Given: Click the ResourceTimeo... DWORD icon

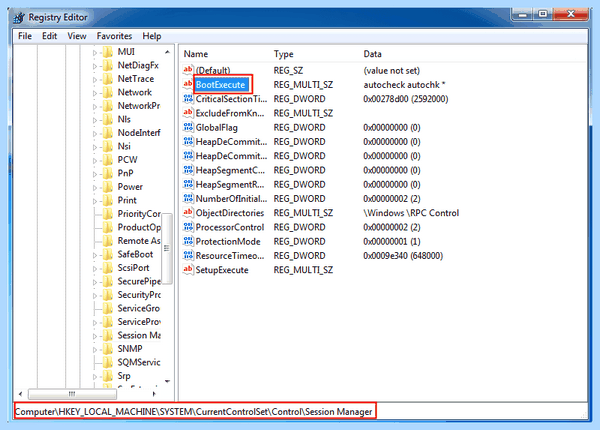Looking at the screenshot, I should 188,255.
